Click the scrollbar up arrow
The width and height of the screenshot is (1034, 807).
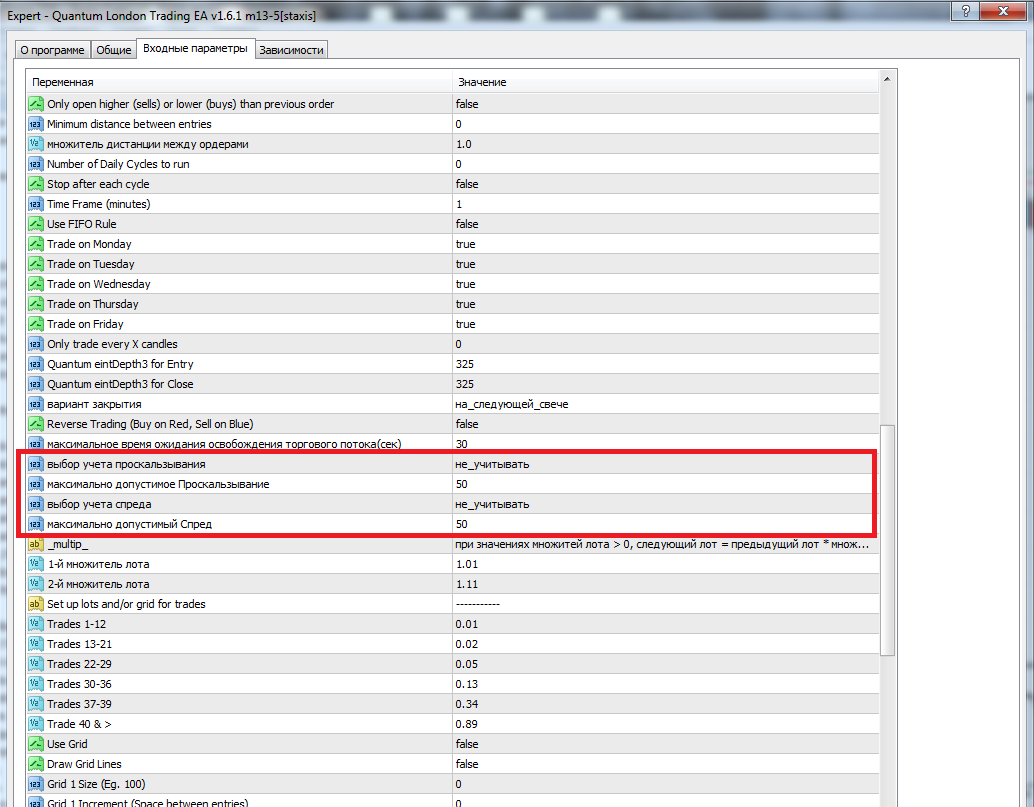(887, 79)
